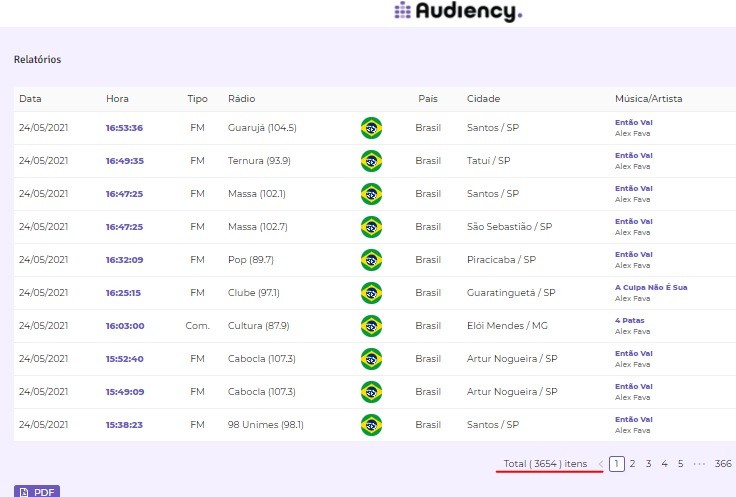Export report with the PDF button

(37, 492)
